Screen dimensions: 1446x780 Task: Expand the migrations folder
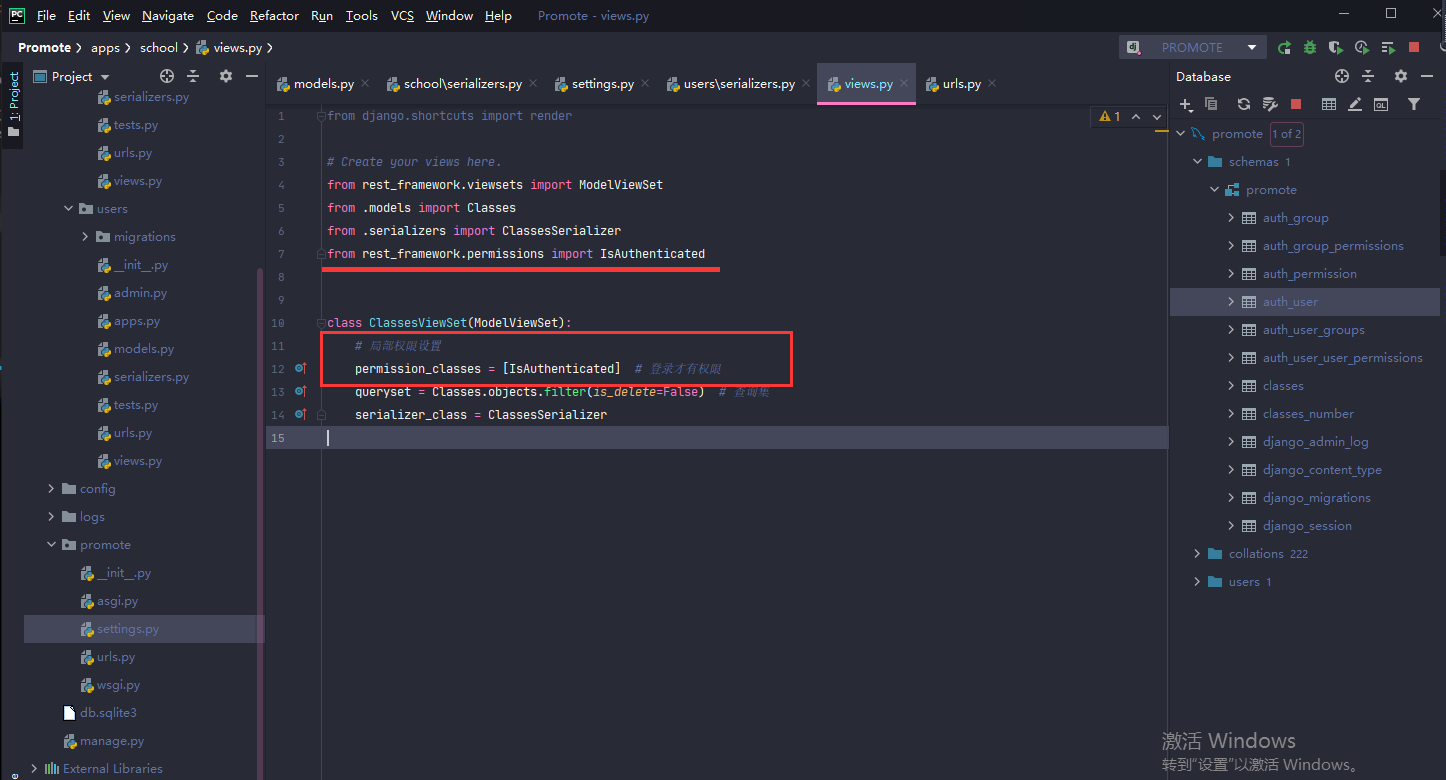(x=86, y=237)
